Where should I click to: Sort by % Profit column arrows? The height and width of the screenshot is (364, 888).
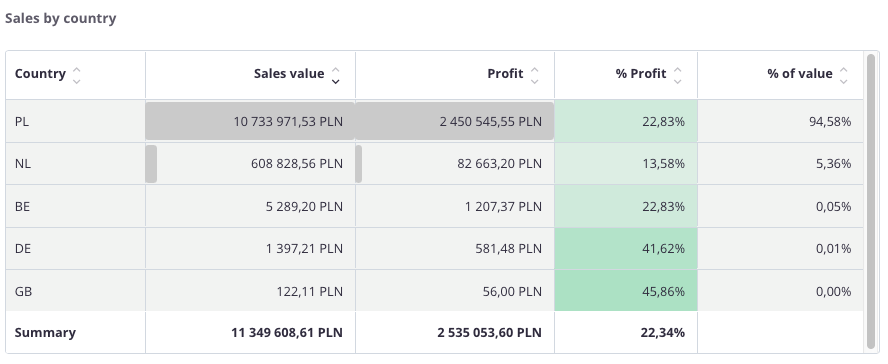pyautogui.click(x=678, y=75)
